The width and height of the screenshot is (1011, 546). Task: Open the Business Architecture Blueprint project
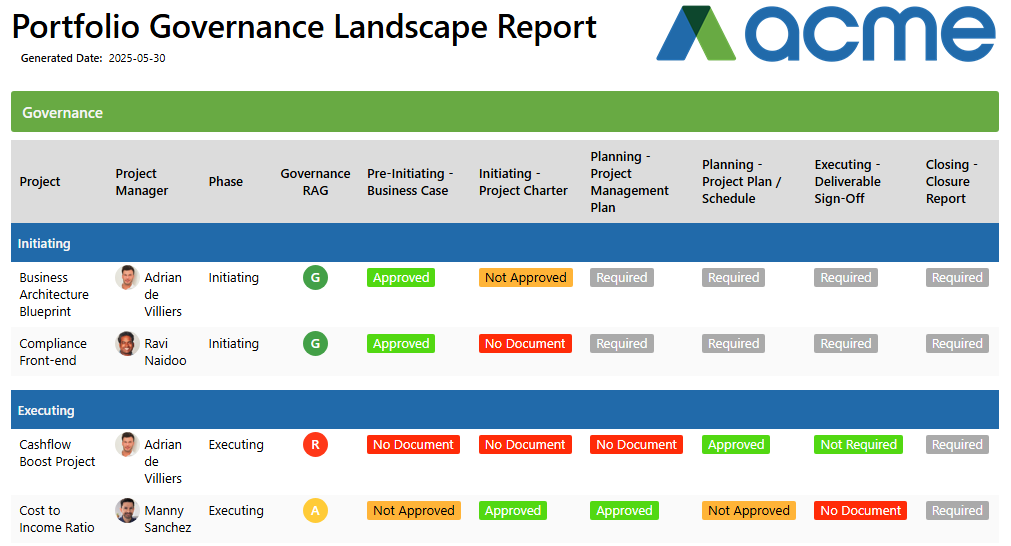pyautogui.click(x=54, y=295)
